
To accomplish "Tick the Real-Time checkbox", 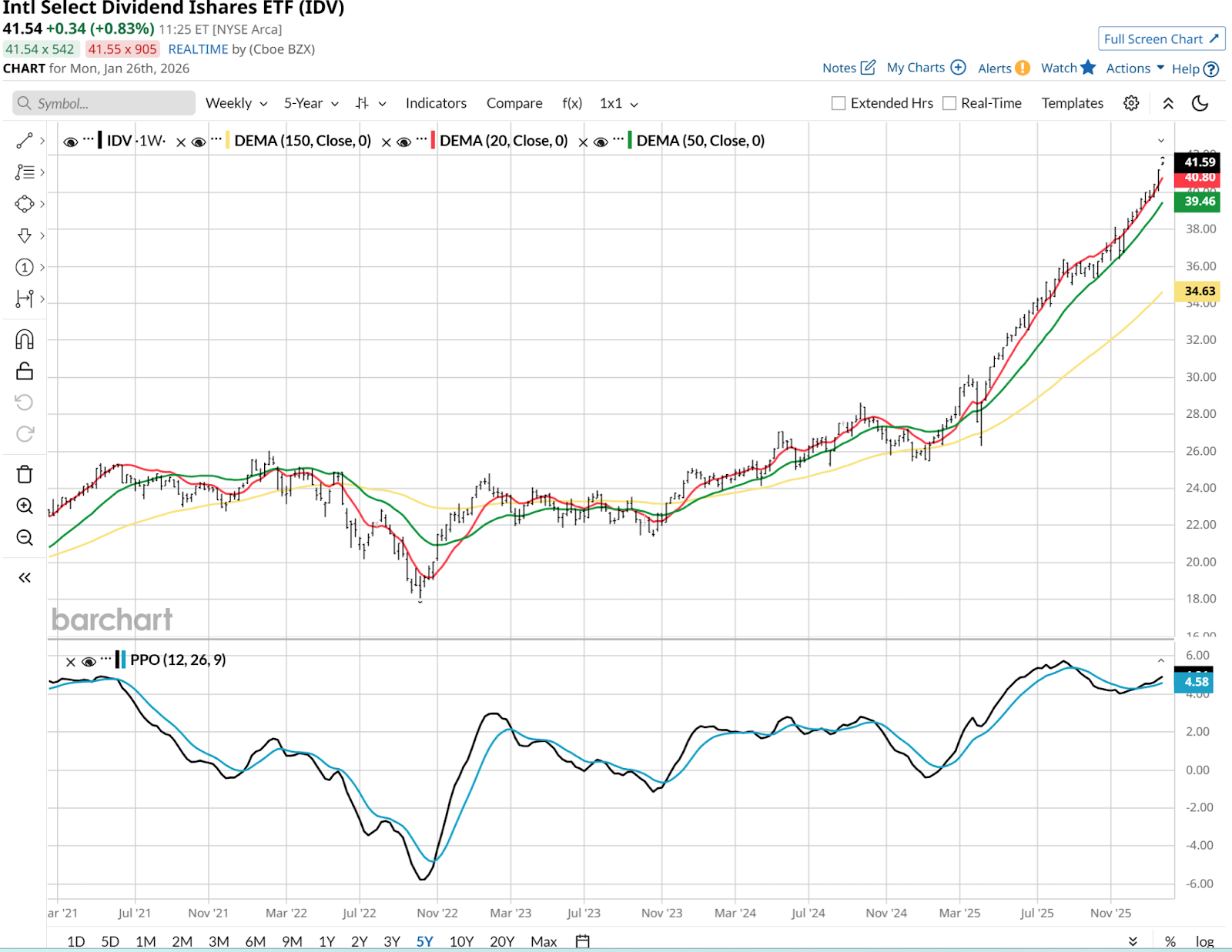I will tap(949, 103).
